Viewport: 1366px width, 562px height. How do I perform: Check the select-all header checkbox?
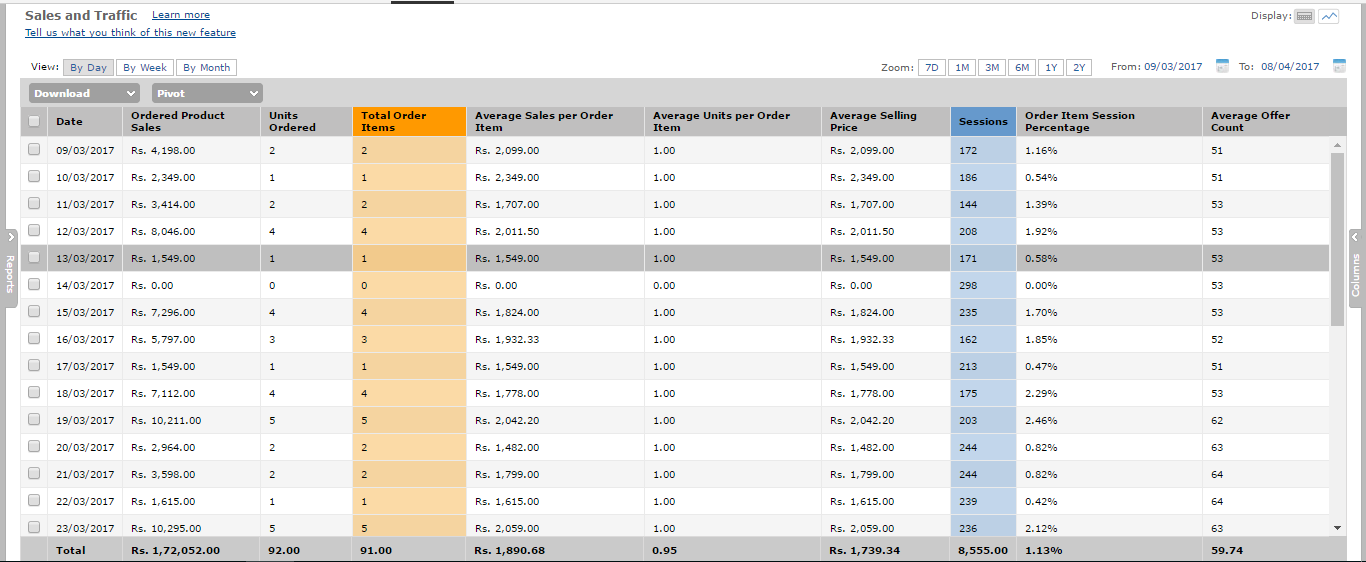34,122
